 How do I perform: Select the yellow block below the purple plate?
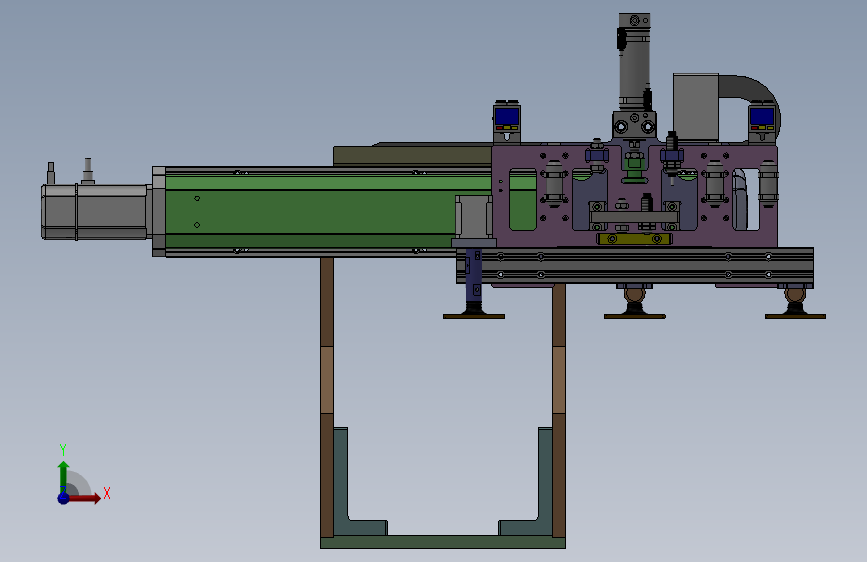point(634,239)
